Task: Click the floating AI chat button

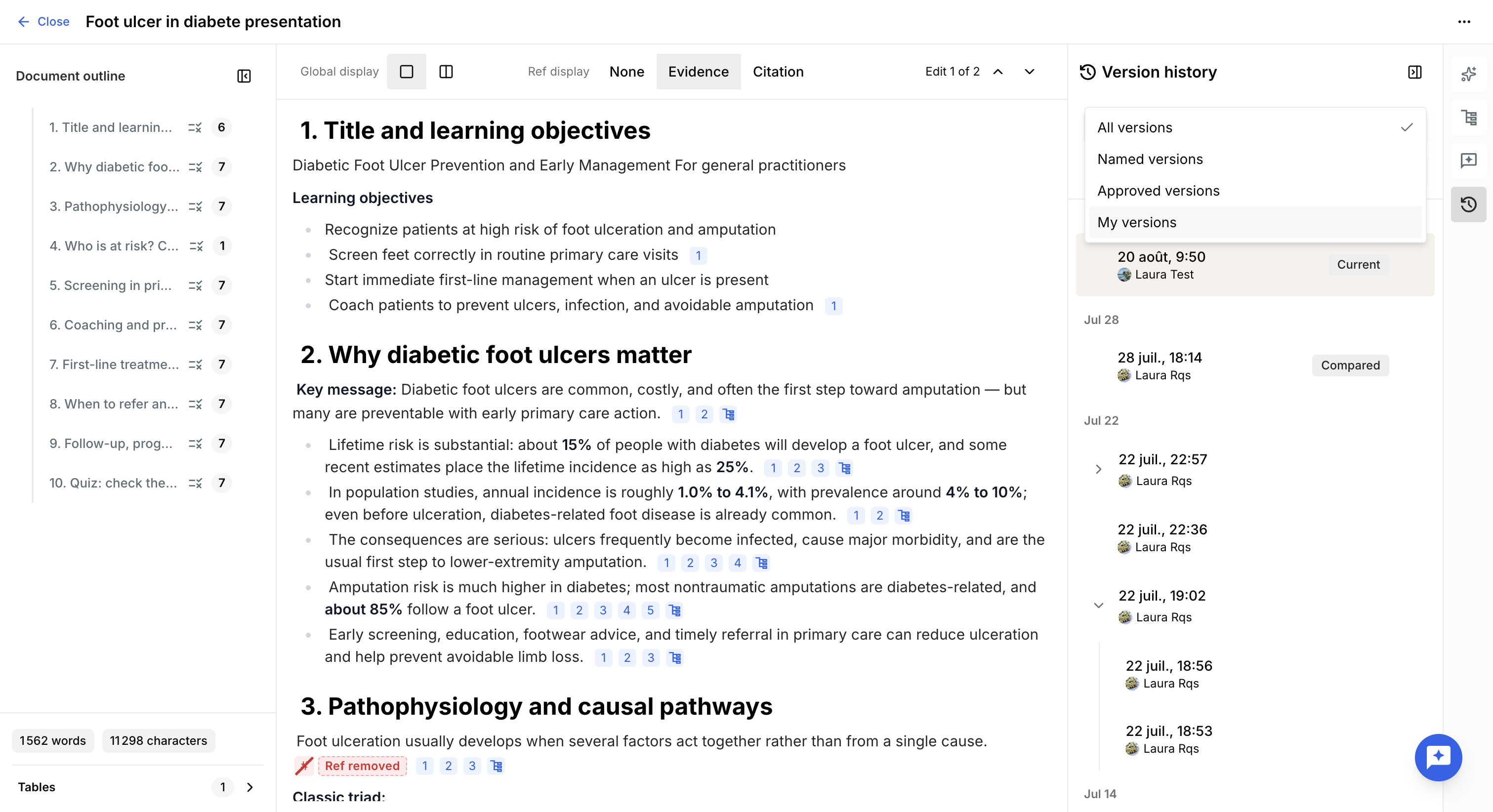Action: point(1438,757)
